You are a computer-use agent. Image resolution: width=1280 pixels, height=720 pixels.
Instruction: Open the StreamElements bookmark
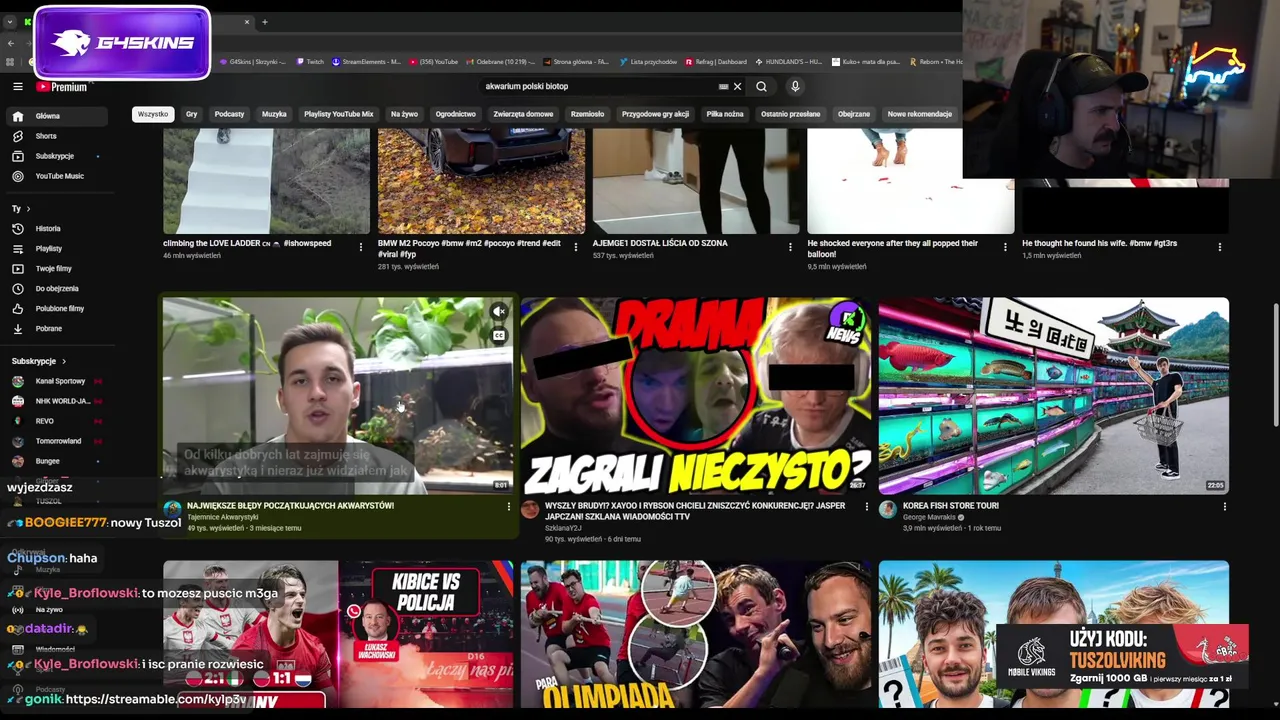366,62
